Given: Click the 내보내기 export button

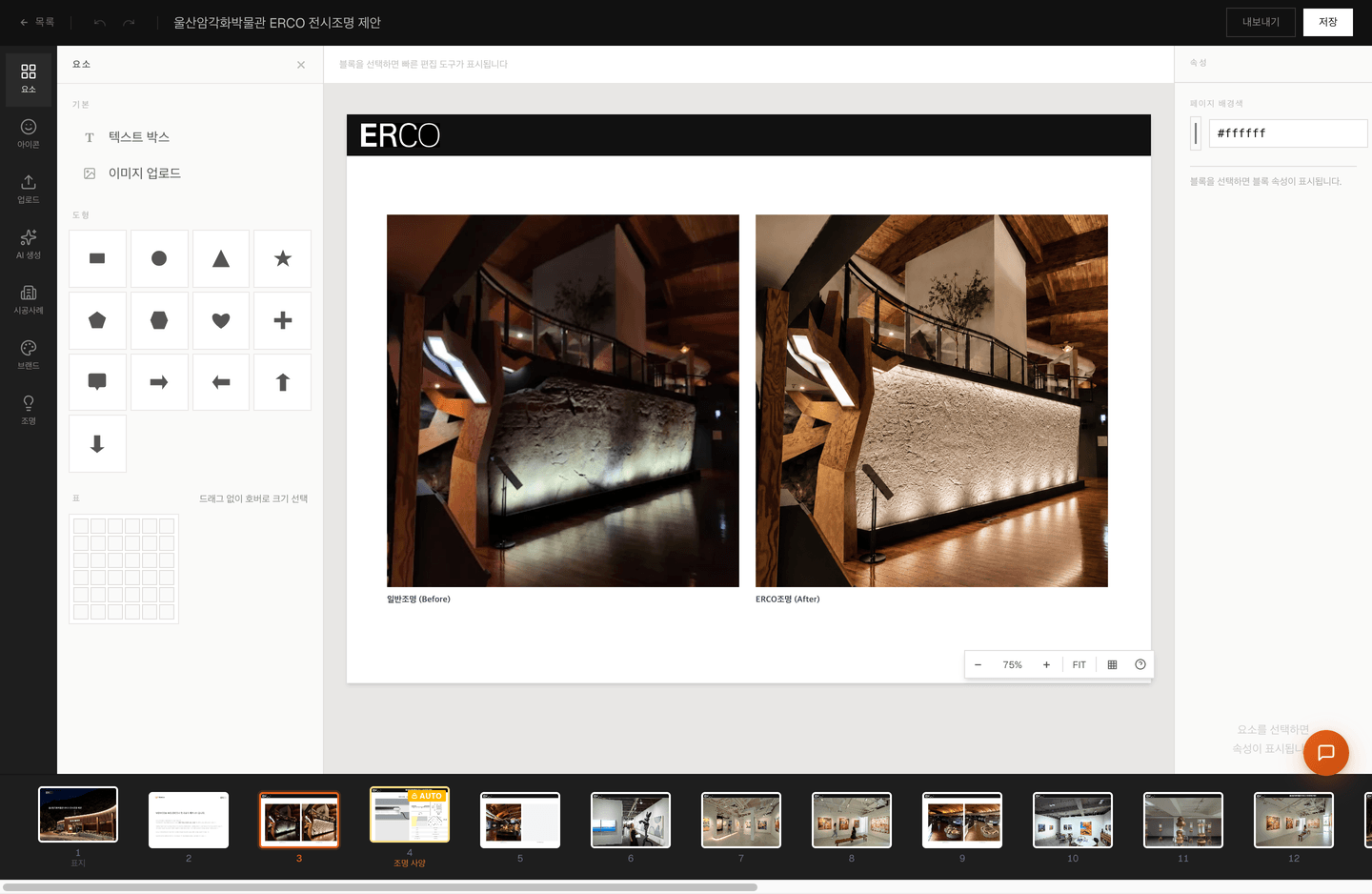Looking at the screenshot, I should (x=1261, y=22).
